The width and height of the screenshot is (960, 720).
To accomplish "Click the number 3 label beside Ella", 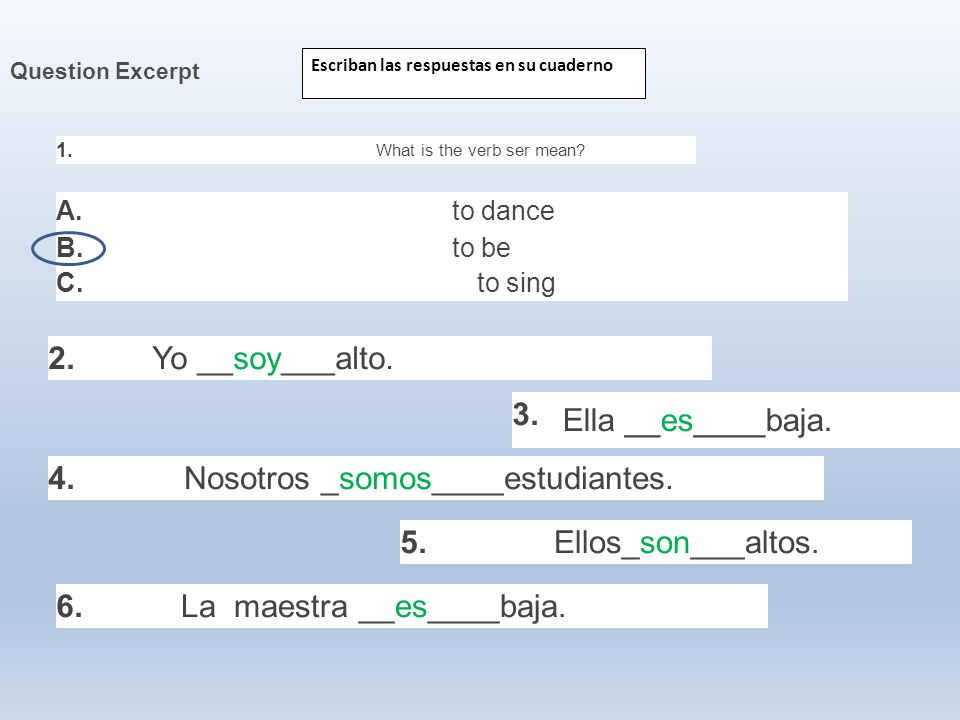I will (526, 415).
